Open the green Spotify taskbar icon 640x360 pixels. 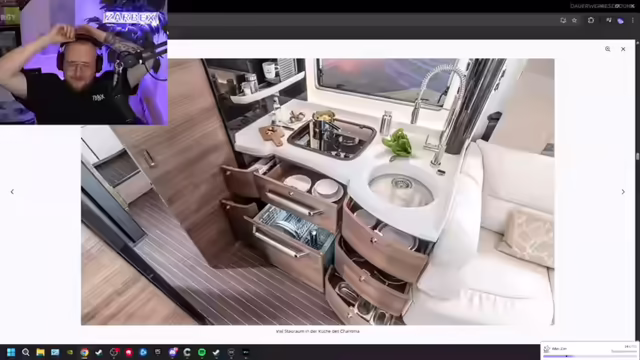click(x=202, y=352)
